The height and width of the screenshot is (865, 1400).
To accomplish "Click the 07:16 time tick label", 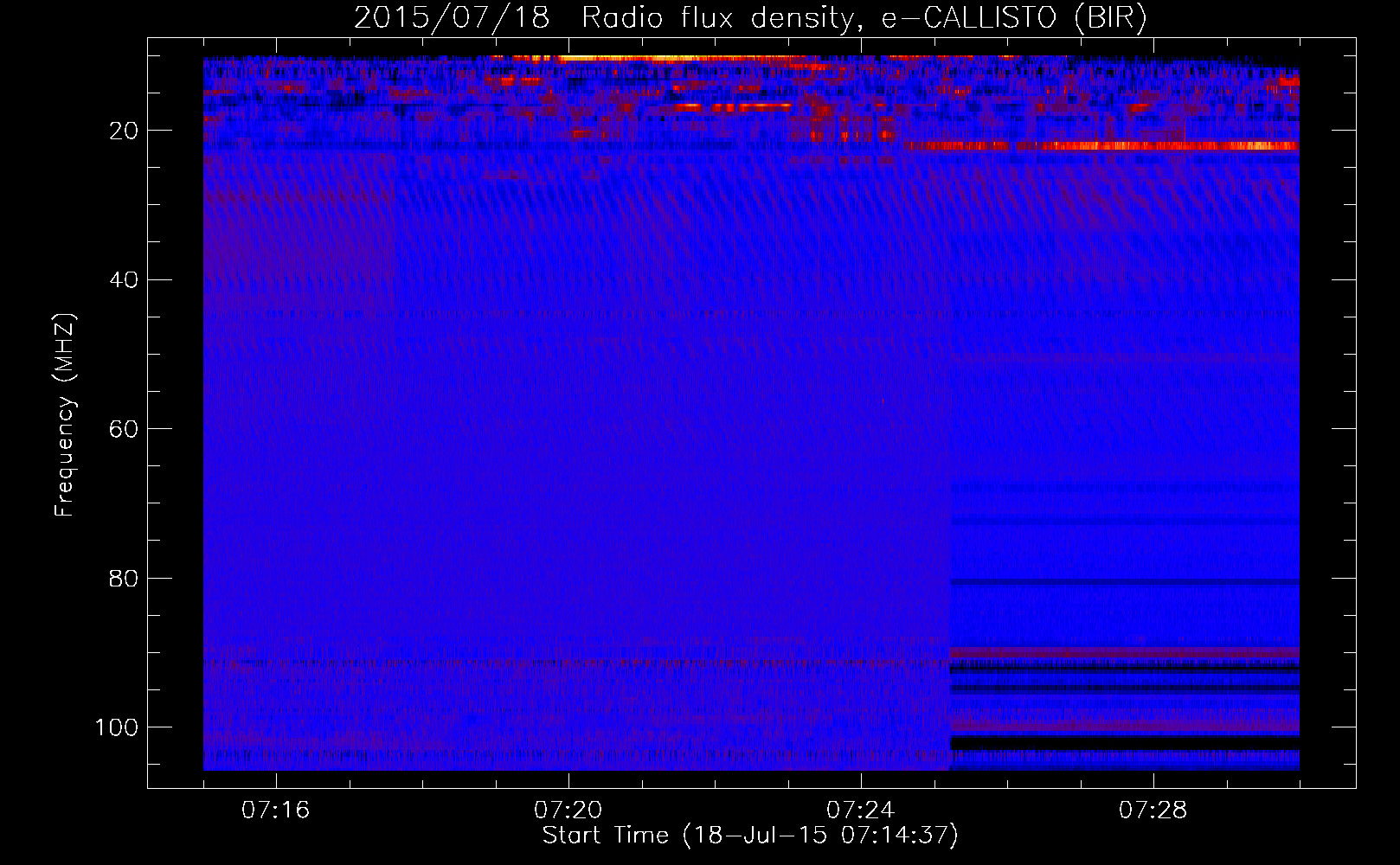I will click(275, 811).
